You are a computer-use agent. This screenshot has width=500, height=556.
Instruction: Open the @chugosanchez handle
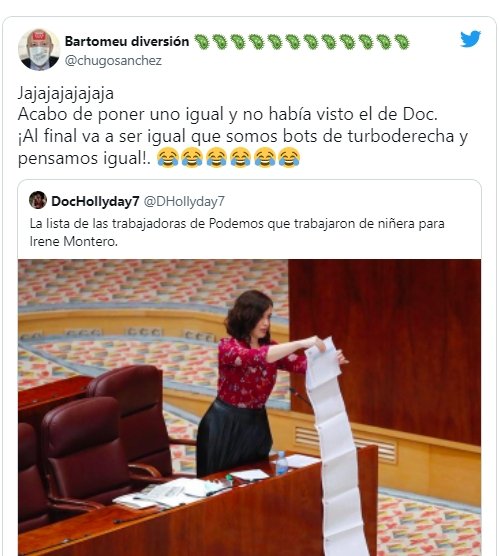click(x=113, y=61)
